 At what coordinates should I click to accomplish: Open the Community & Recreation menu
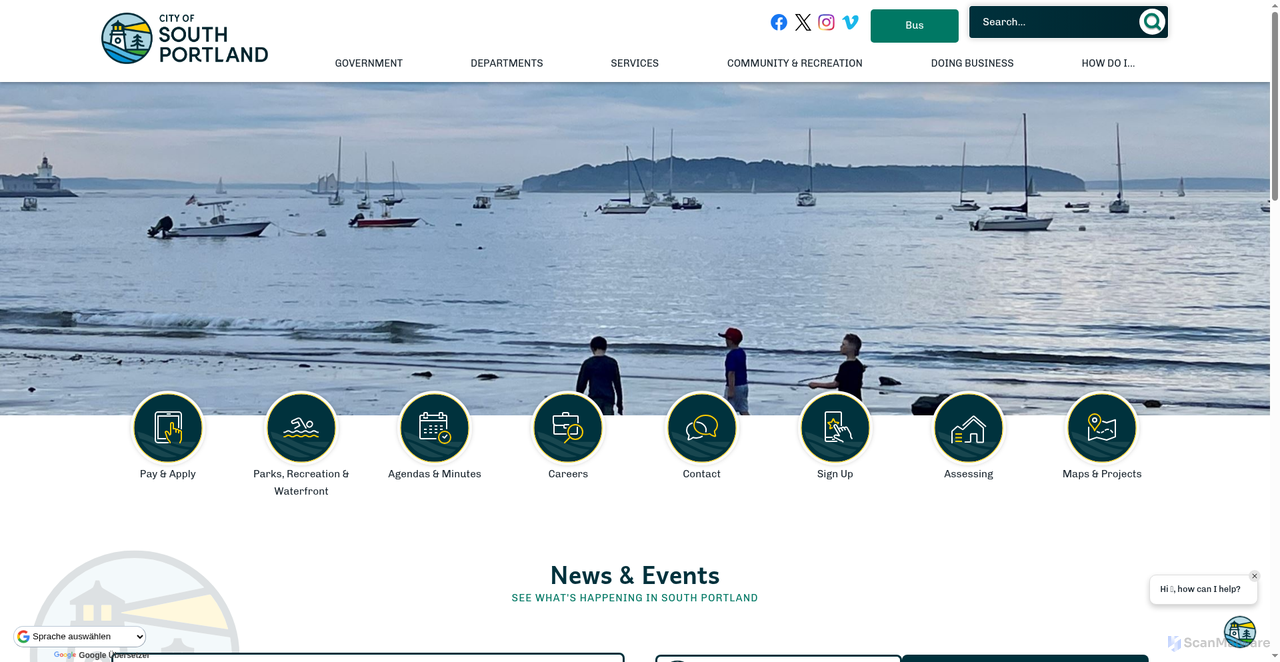794,63
